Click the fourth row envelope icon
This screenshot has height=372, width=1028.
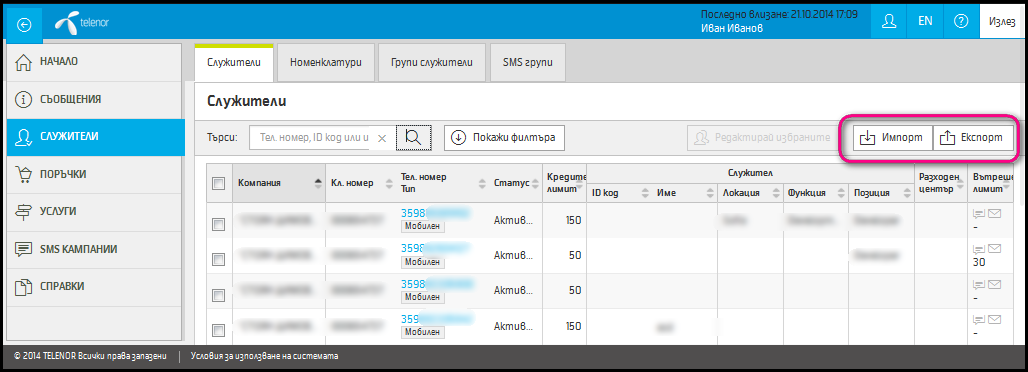(x=994, y=320)
